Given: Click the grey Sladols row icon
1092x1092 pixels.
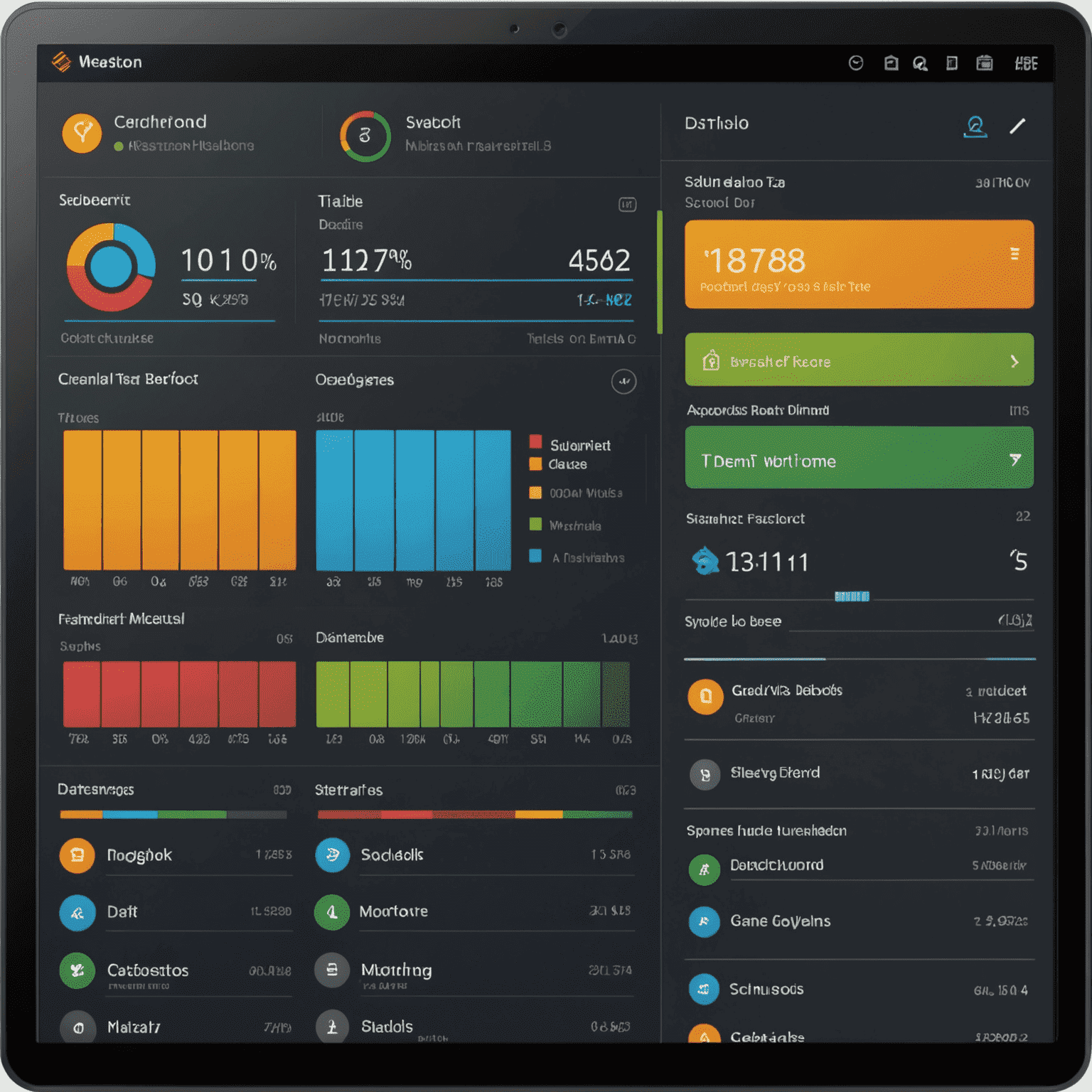Looking at the screenshot, I should (x=332, y=1027).
